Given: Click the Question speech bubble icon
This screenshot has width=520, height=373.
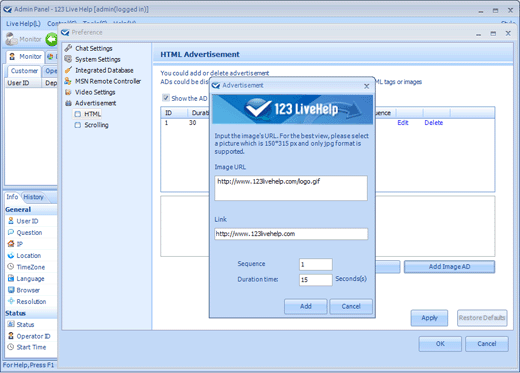Looking at the screenshot, I should [11, 232].
